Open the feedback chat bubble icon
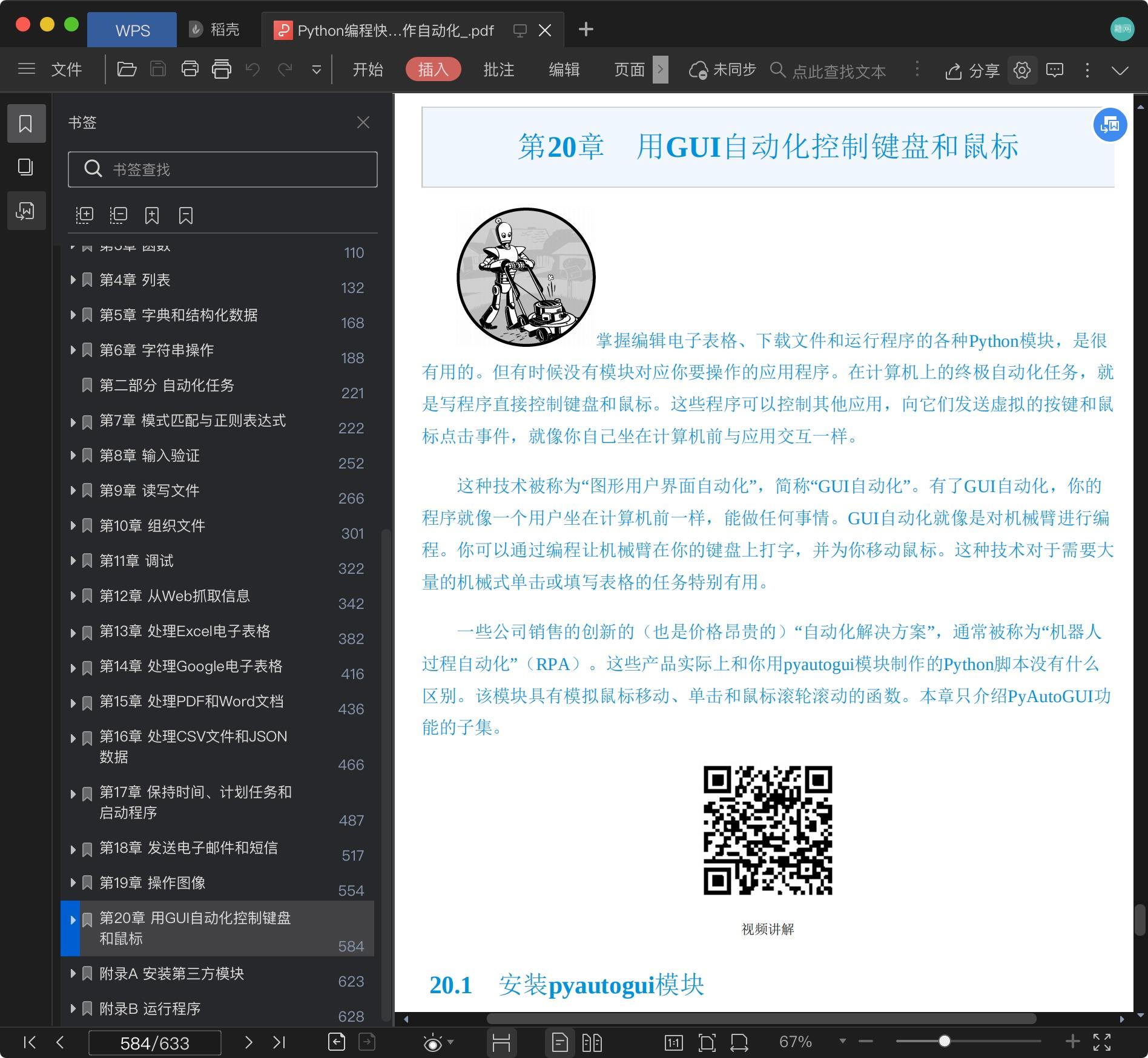The image size is (1148, 1058). pos(1055,70)
